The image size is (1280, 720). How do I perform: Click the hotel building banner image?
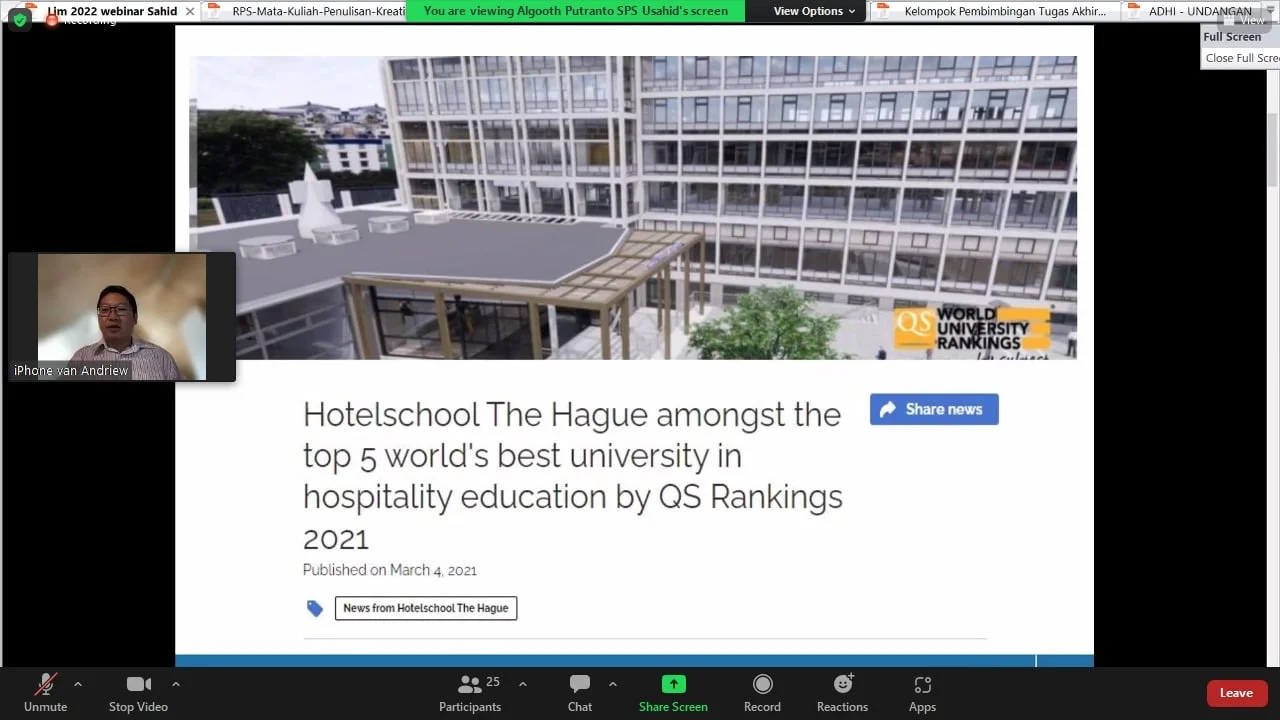(633, 207)
